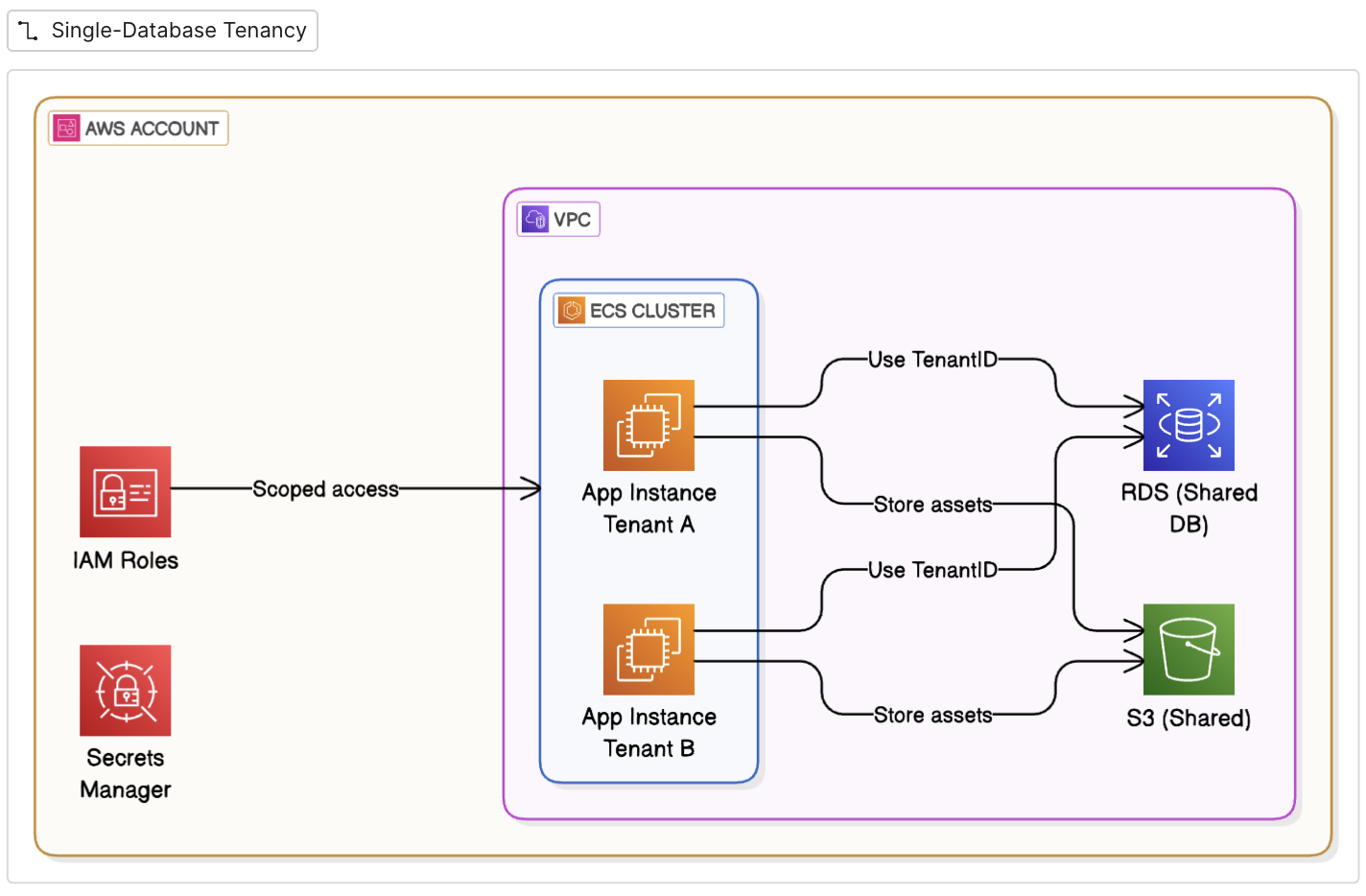
Task: Click Tenant B's Store assets edge label
Action: coord(932,715)
